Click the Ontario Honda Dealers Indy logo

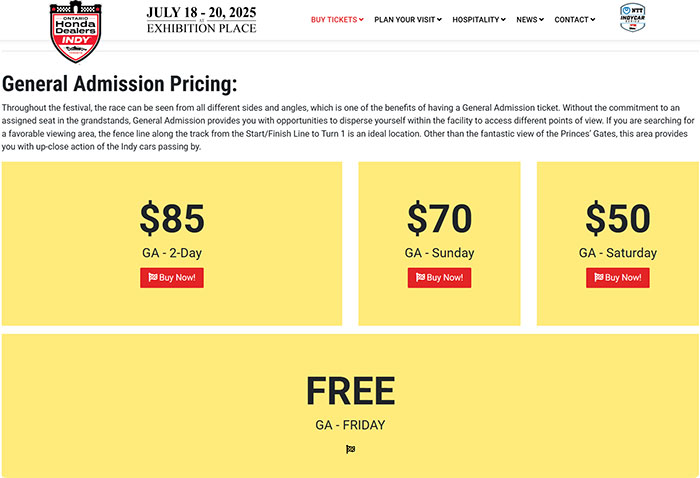tap(80, 30)
